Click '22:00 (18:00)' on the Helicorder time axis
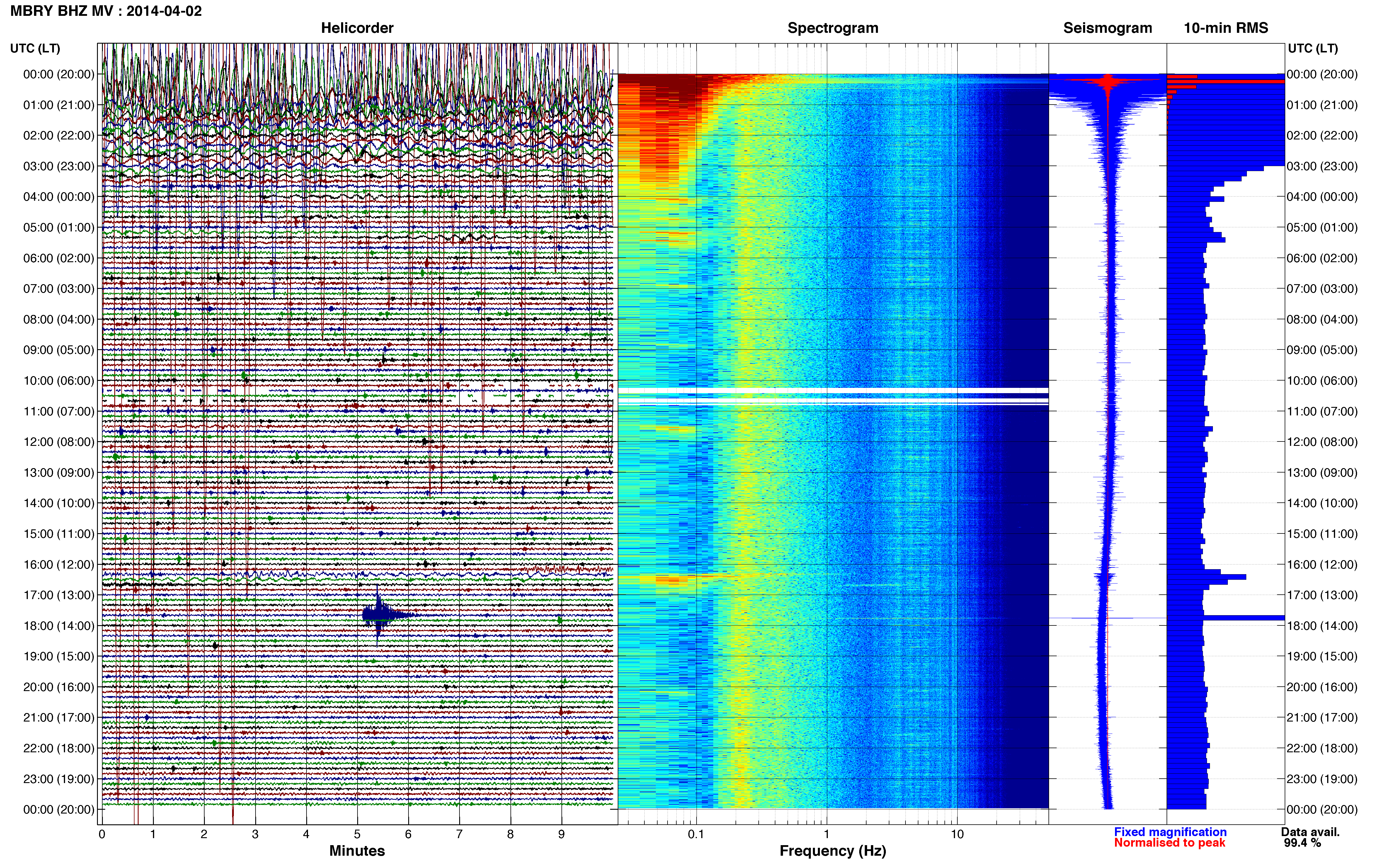 coord(59,748)
